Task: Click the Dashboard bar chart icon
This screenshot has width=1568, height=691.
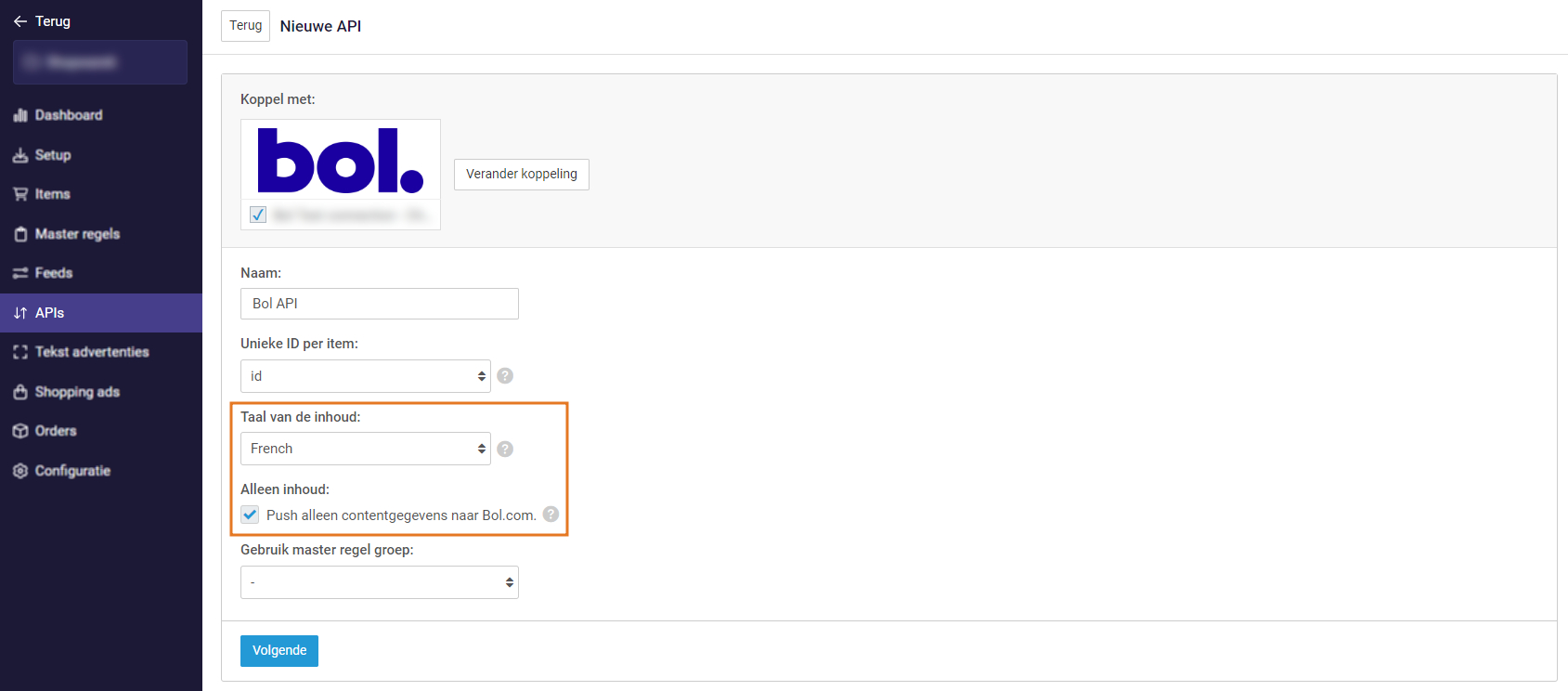Action: click(20, 115)
